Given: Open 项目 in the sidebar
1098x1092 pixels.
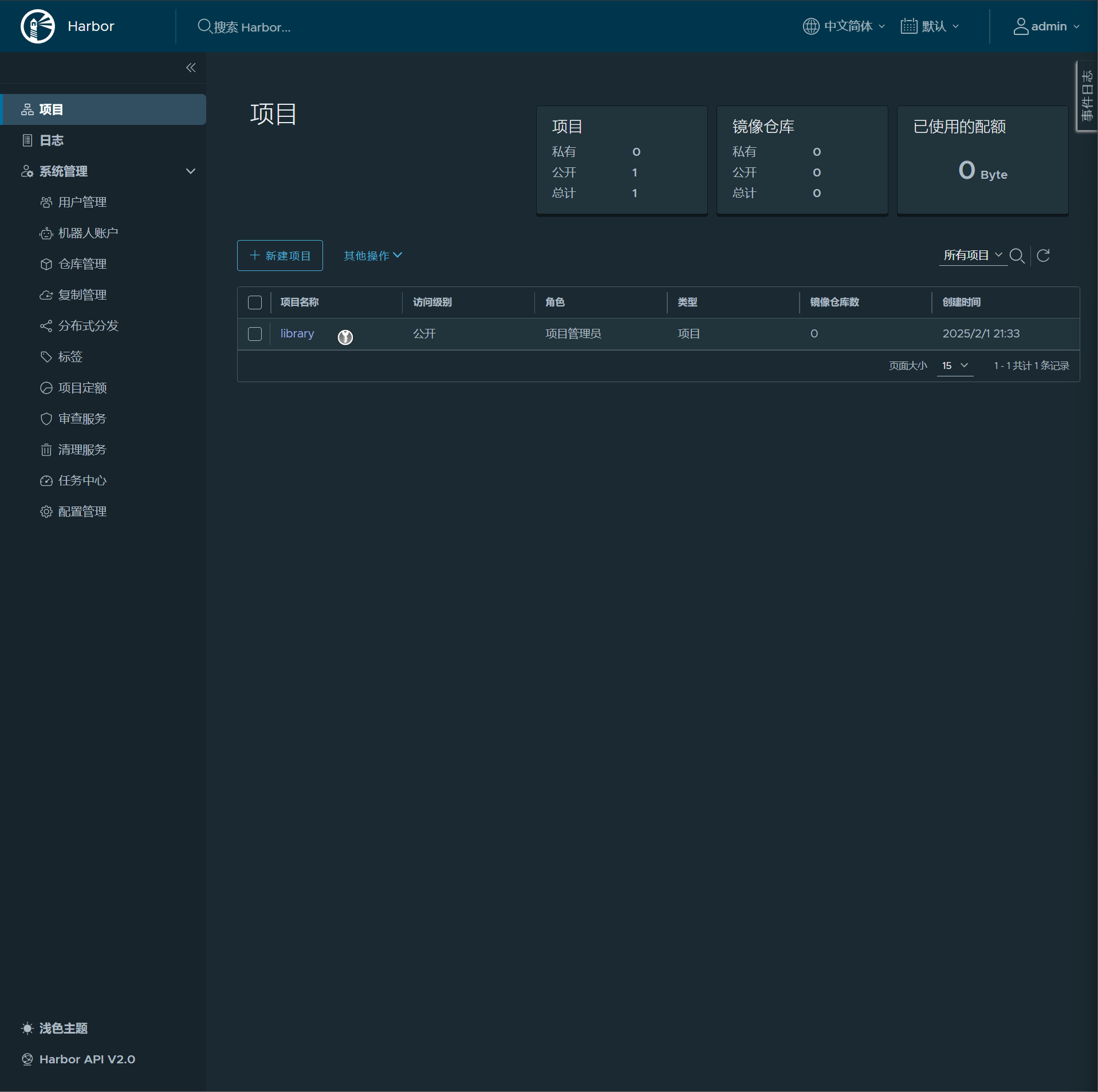Looking at the screenshot, I should click(104, 109).
